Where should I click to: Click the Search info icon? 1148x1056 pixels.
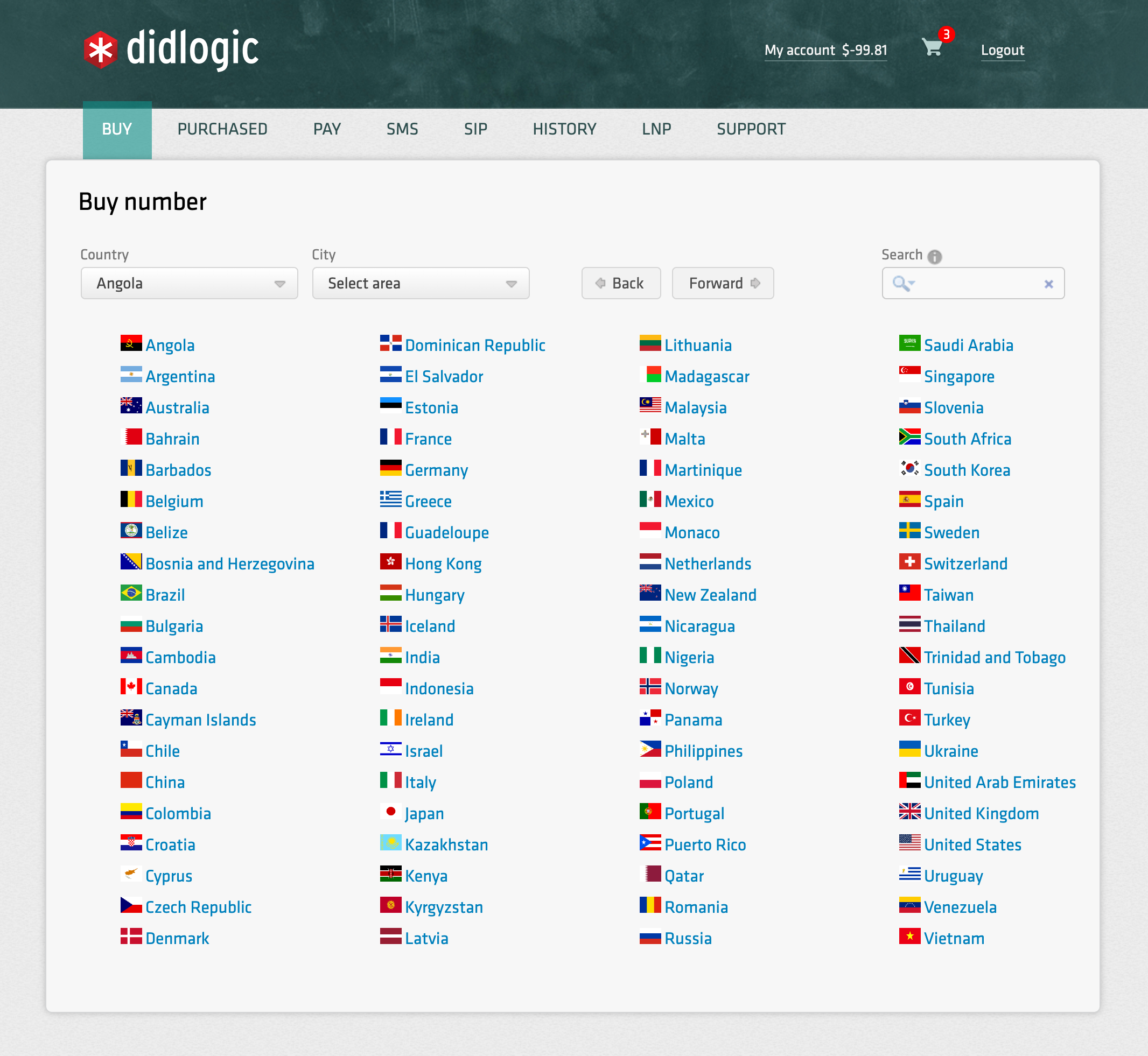tap(934, 257)
